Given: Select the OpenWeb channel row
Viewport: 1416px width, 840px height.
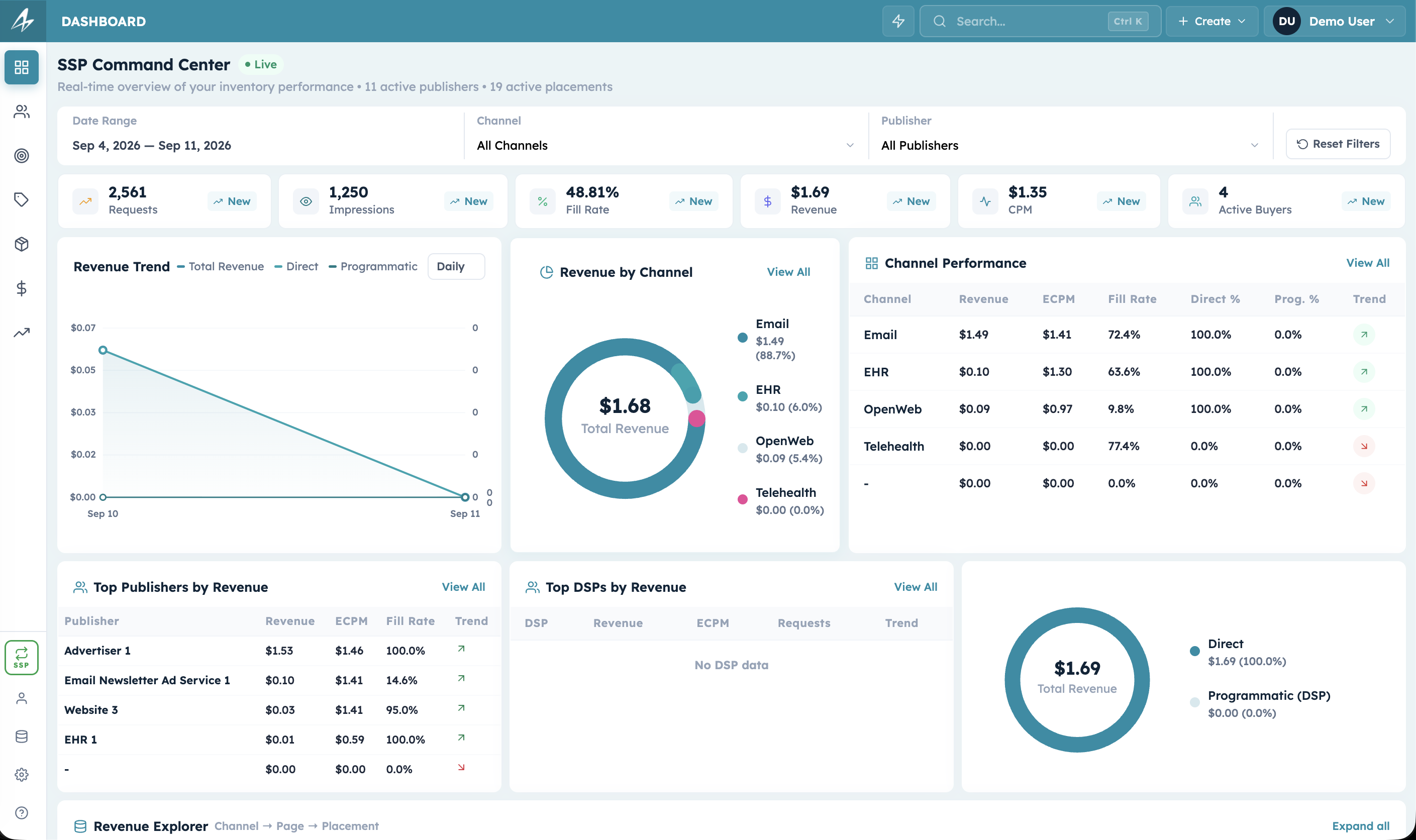Looking at the screenshot, I should tap(1127, 409).
